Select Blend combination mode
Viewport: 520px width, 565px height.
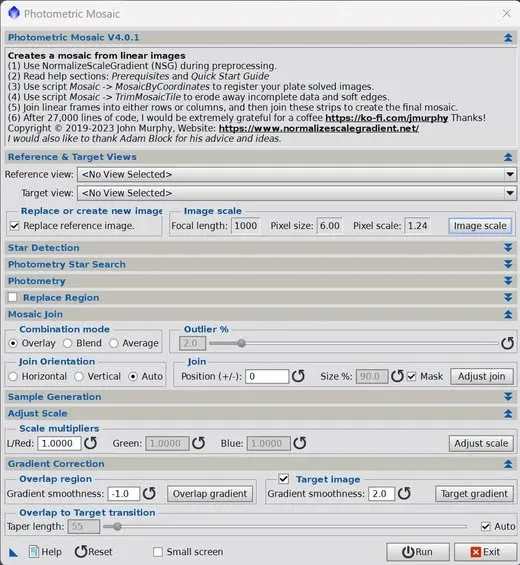click(x=67, y=343)
